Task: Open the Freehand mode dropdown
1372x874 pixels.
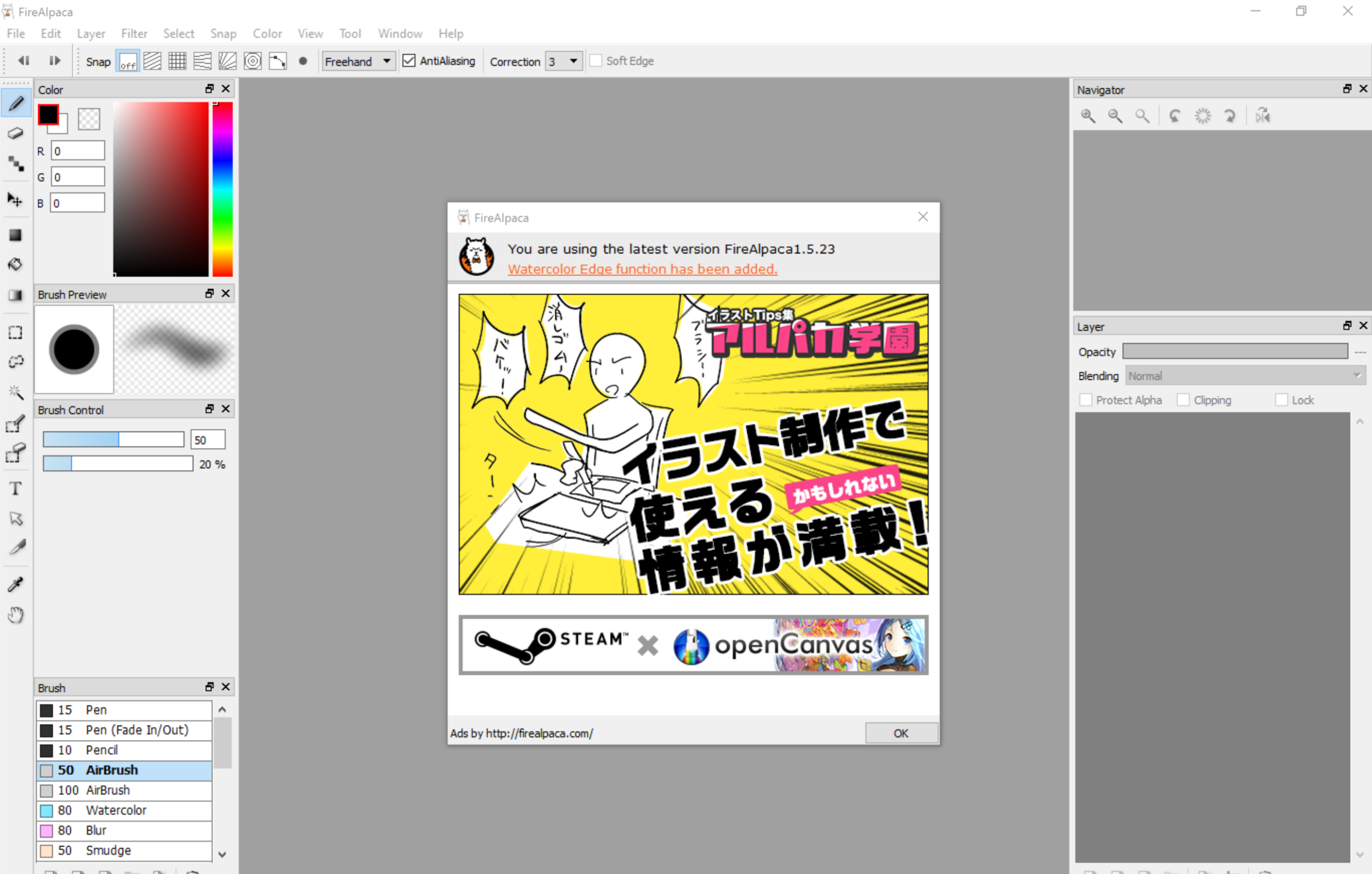Action: 359,61
